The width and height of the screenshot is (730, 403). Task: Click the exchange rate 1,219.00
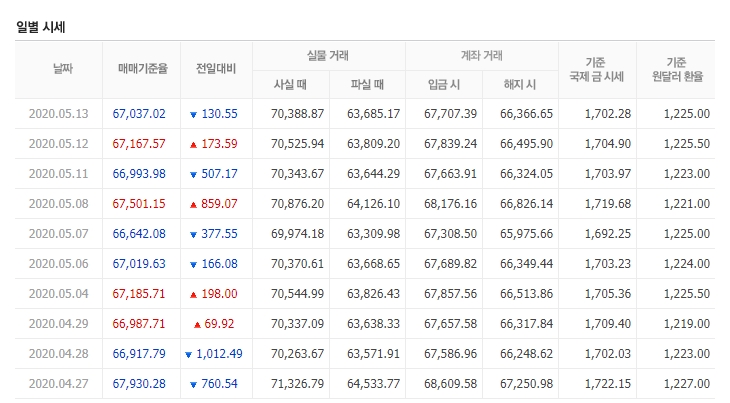point(687,324)
